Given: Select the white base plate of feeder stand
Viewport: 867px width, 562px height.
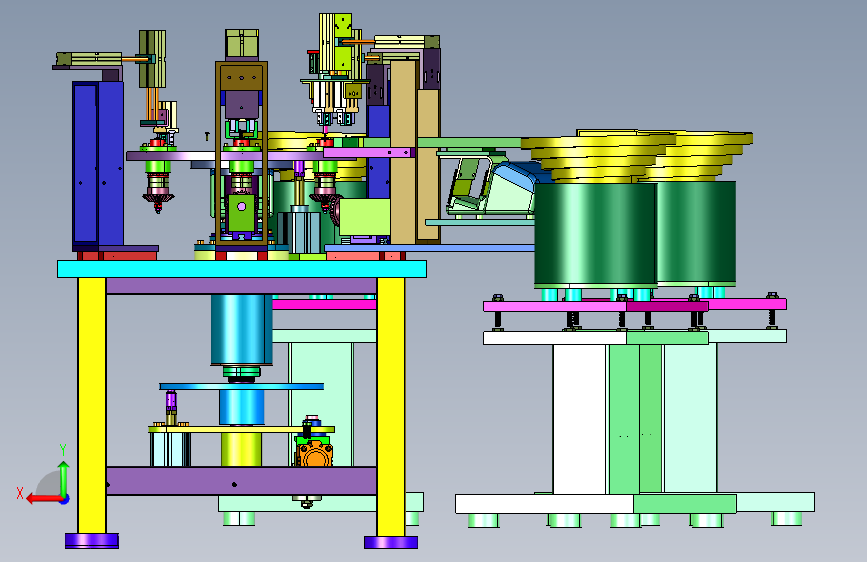Looking at the screenshot, I should click(544, 504).
